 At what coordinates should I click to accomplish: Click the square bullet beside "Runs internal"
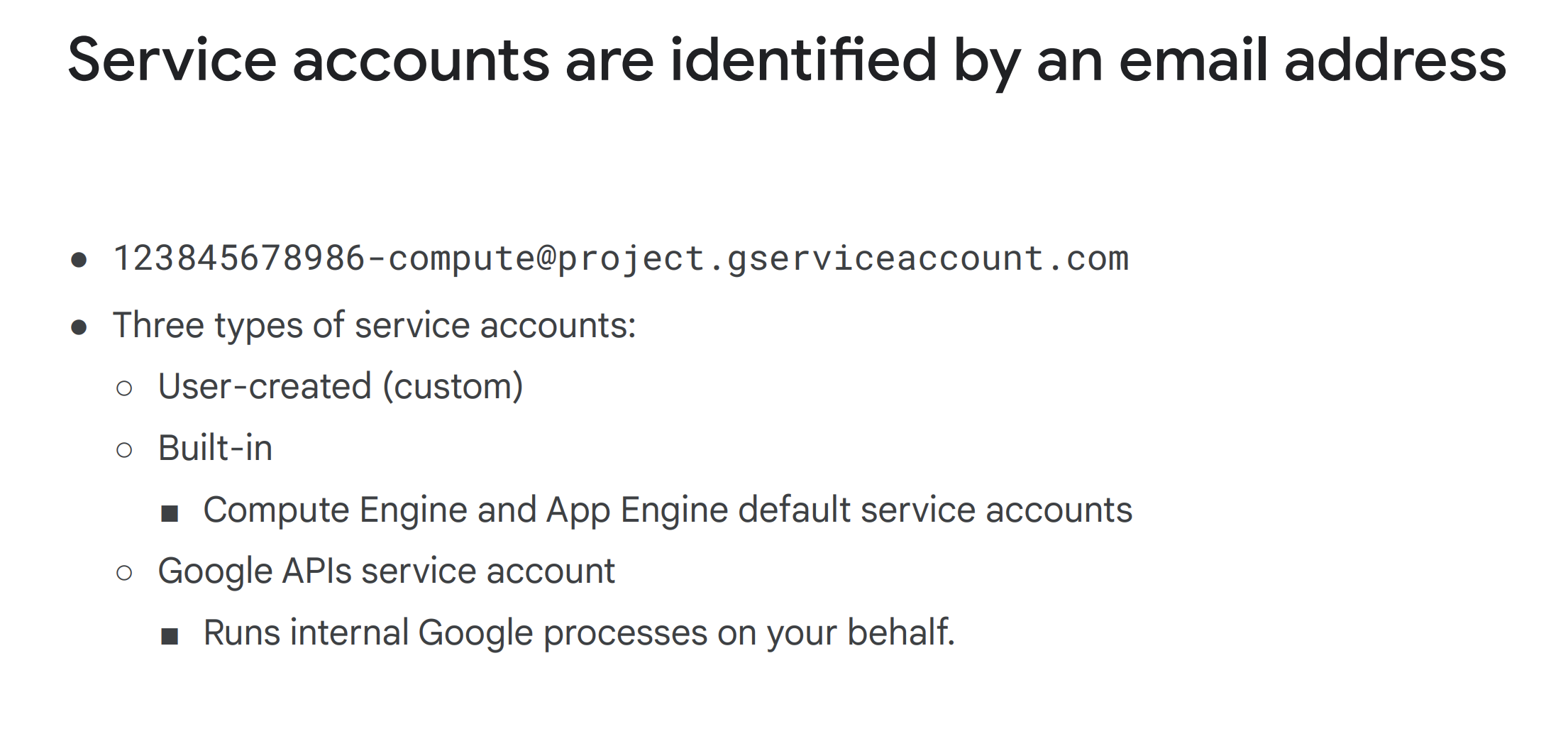170,635
